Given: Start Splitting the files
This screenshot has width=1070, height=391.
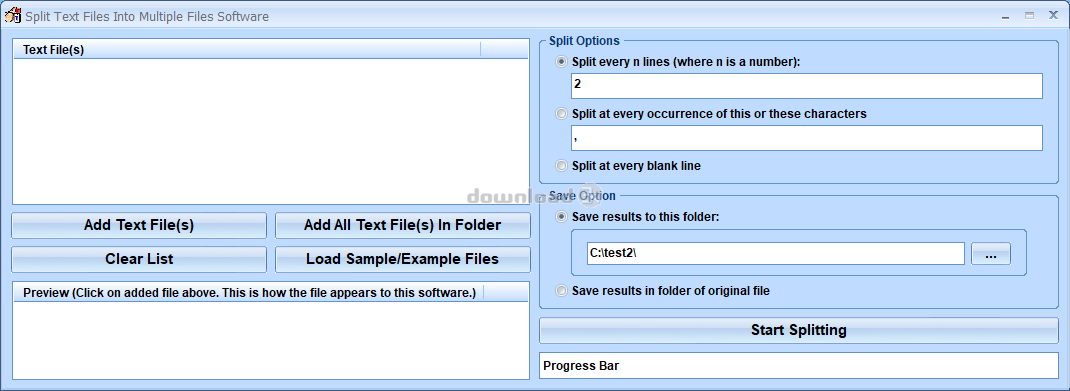Looking at the screenshot, I should (798, 330).
